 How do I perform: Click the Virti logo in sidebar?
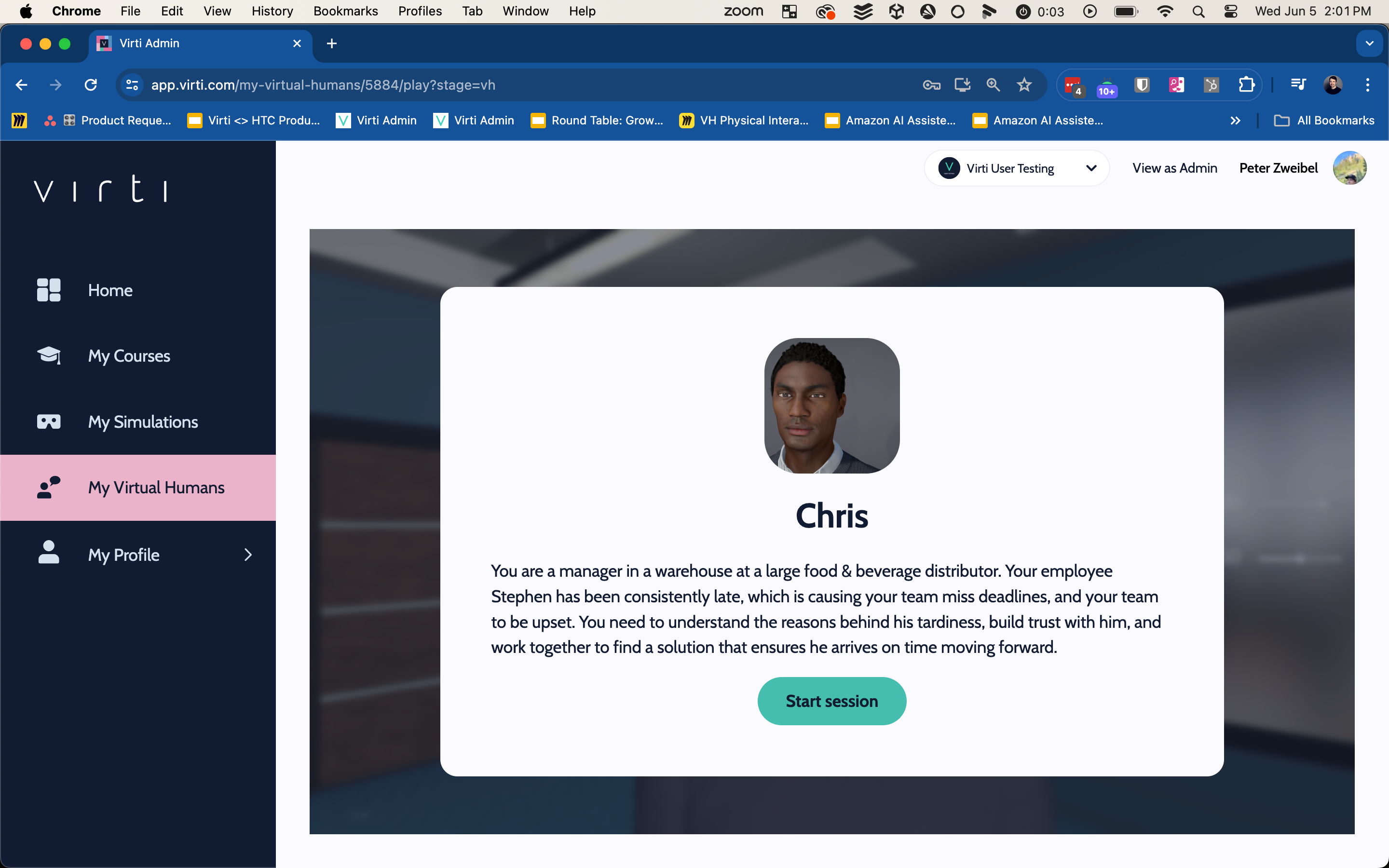point(101,189)
